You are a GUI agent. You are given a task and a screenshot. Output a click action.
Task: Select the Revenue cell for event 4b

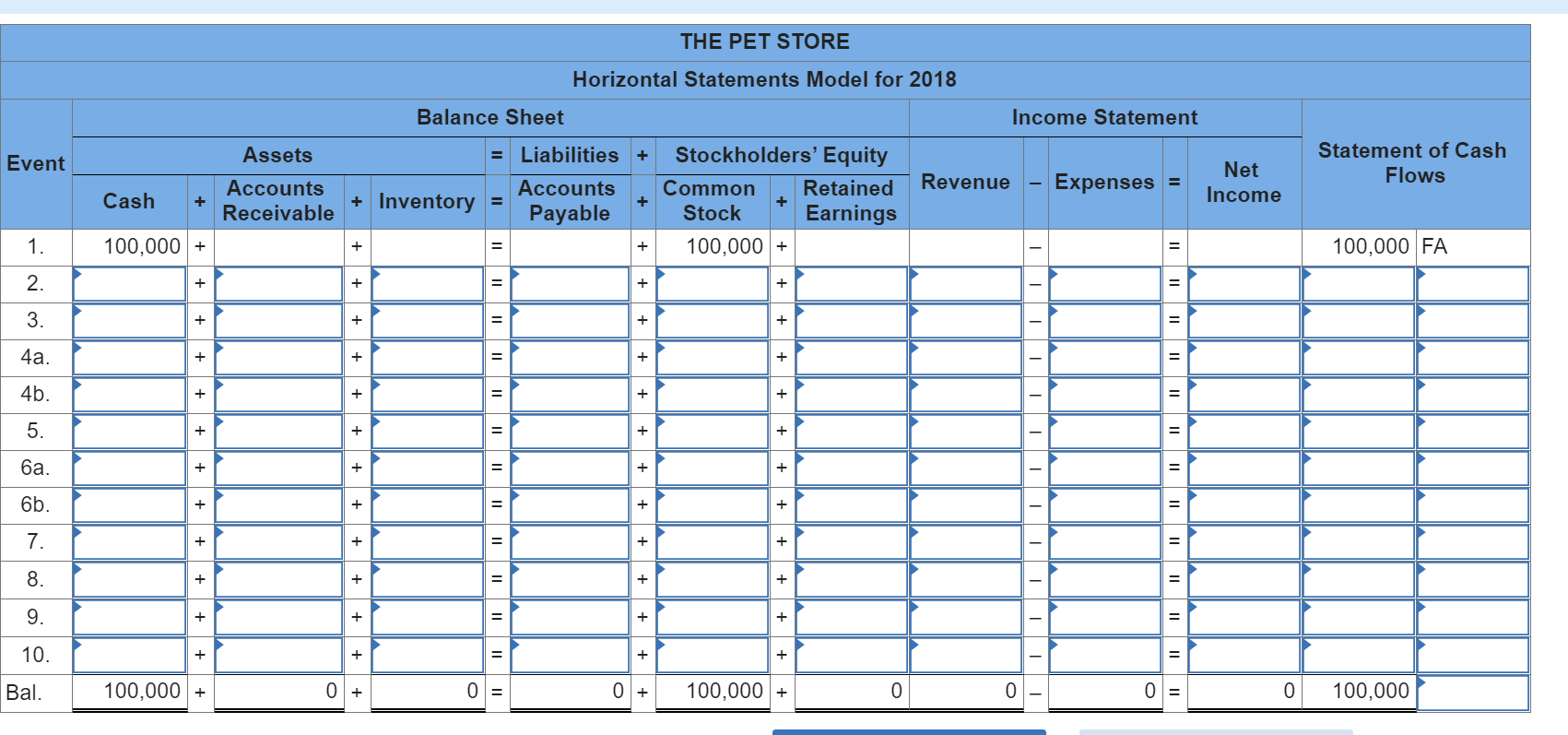pos(966,395)
